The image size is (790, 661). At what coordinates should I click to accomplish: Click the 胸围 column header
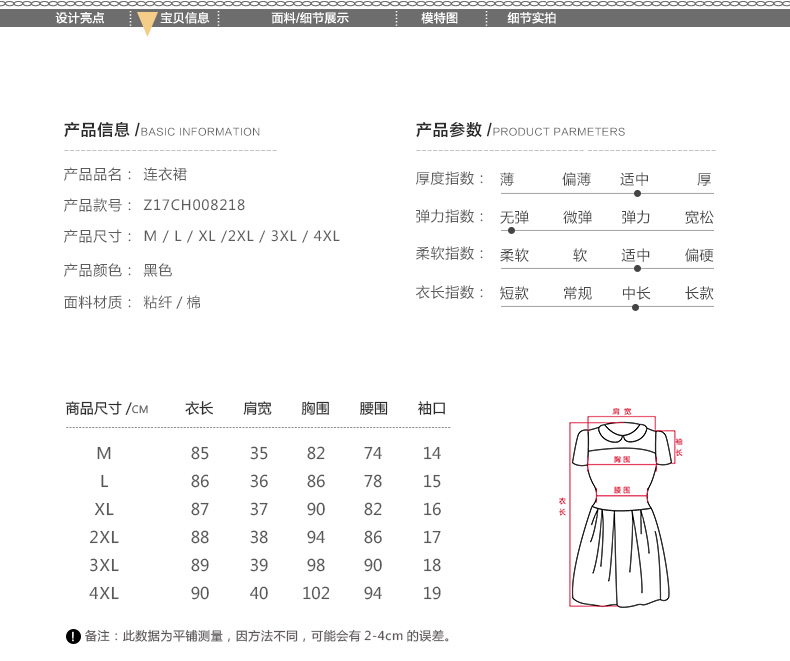[315, 408]
